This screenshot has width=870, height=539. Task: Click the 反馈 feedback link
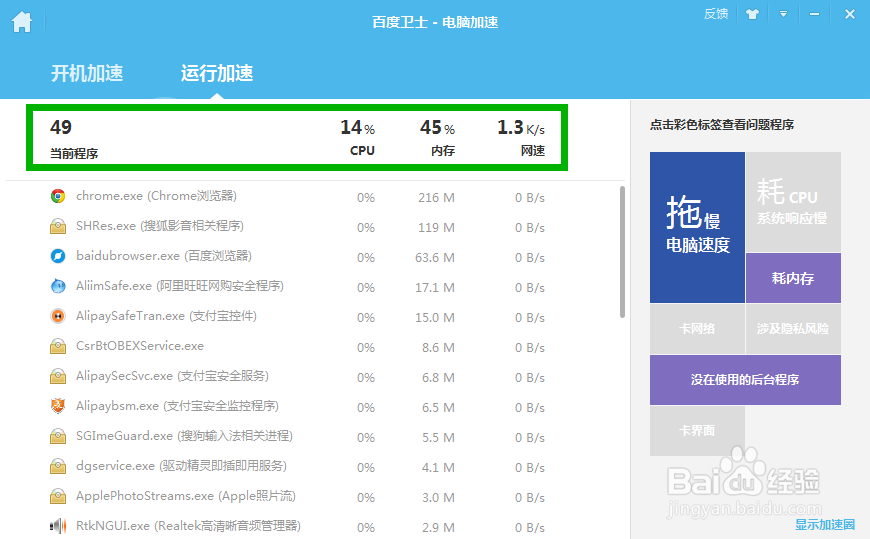(716, 14)
